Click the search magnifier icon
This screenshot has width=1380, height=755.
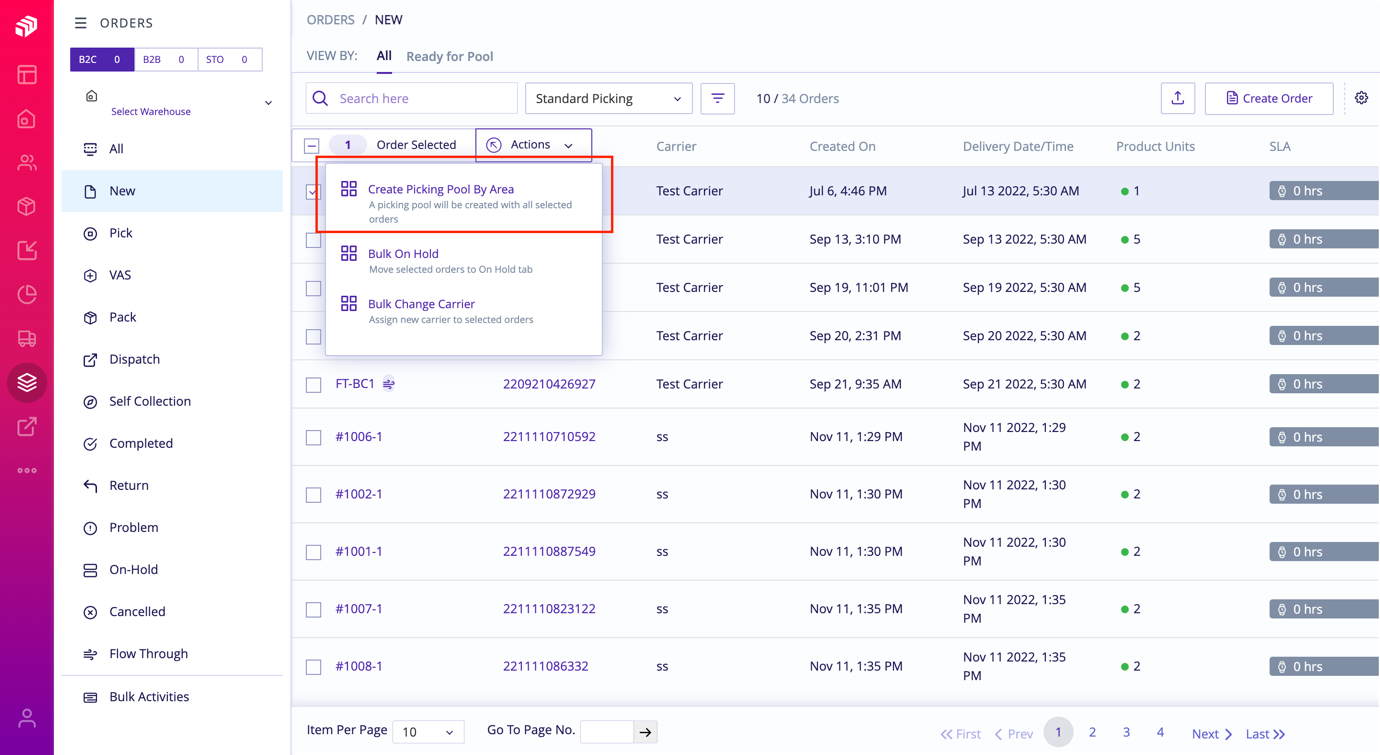(x=320, y=98)
